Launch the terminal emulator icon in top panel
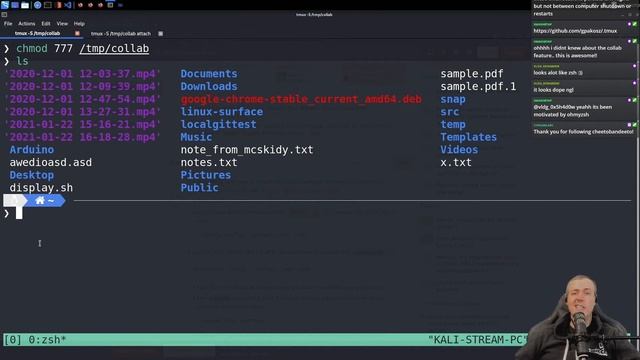 48,5
